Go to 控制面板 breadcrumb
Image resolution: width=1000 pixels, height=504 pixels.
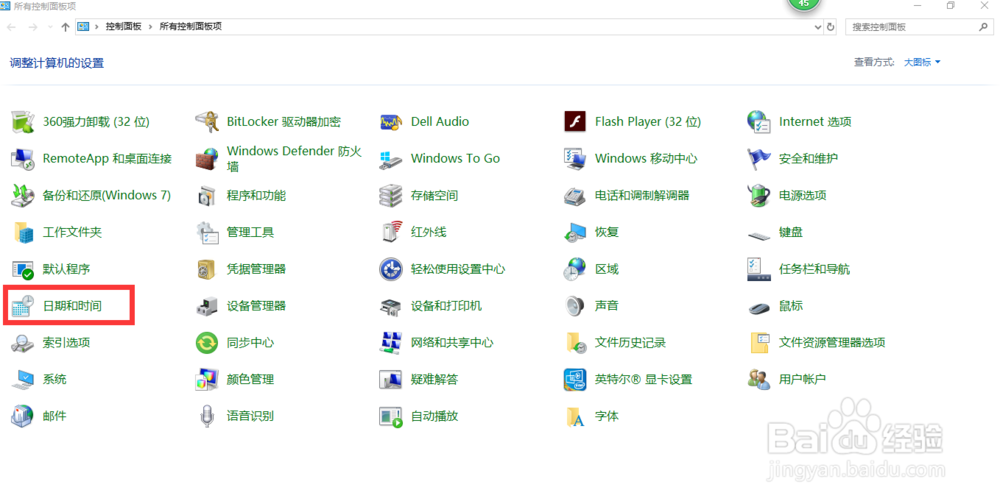124,27
